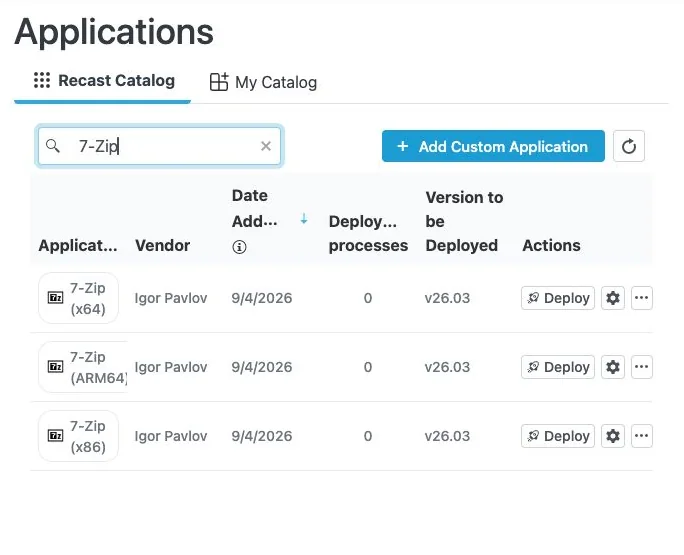
Task: Click 9/4/2026 date in 7-Zip (ARM64) row
Action: coord(262,367)
